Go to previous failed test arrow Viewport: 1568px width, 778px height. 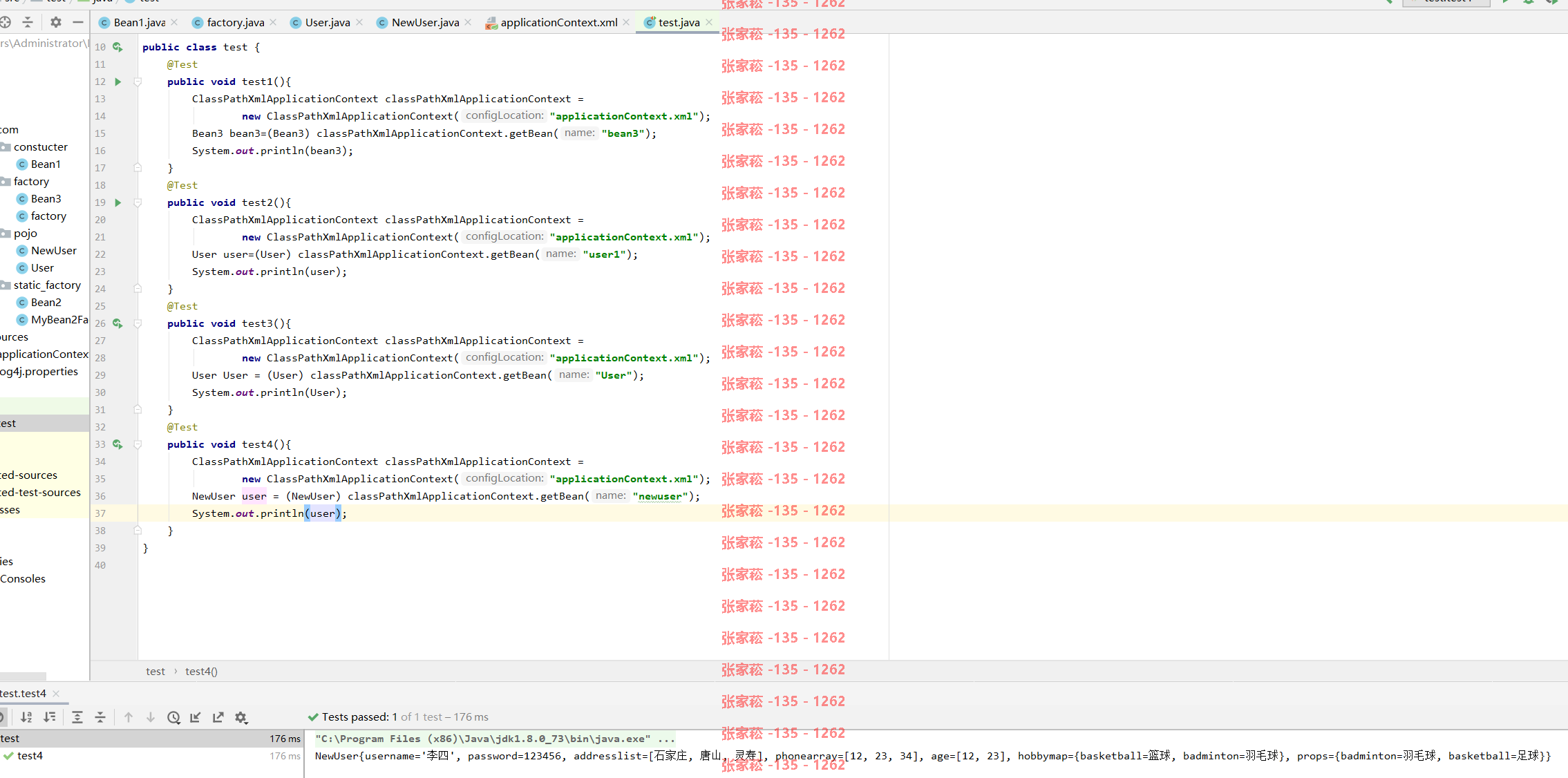point(129,717)
